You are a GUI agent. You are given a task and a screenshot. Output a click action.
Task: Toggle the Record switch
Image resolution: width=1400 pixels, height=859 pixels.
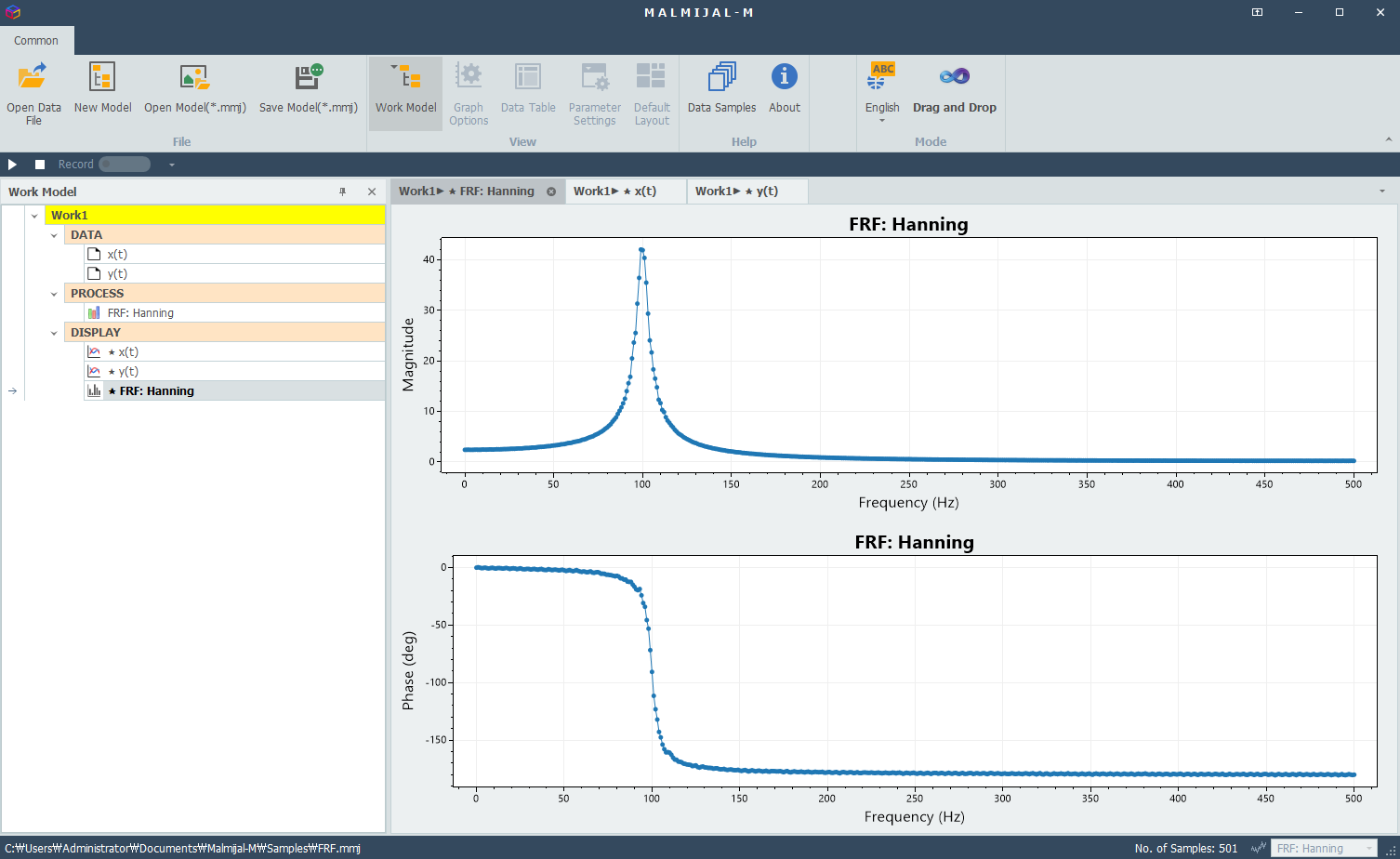coord(125,165)
